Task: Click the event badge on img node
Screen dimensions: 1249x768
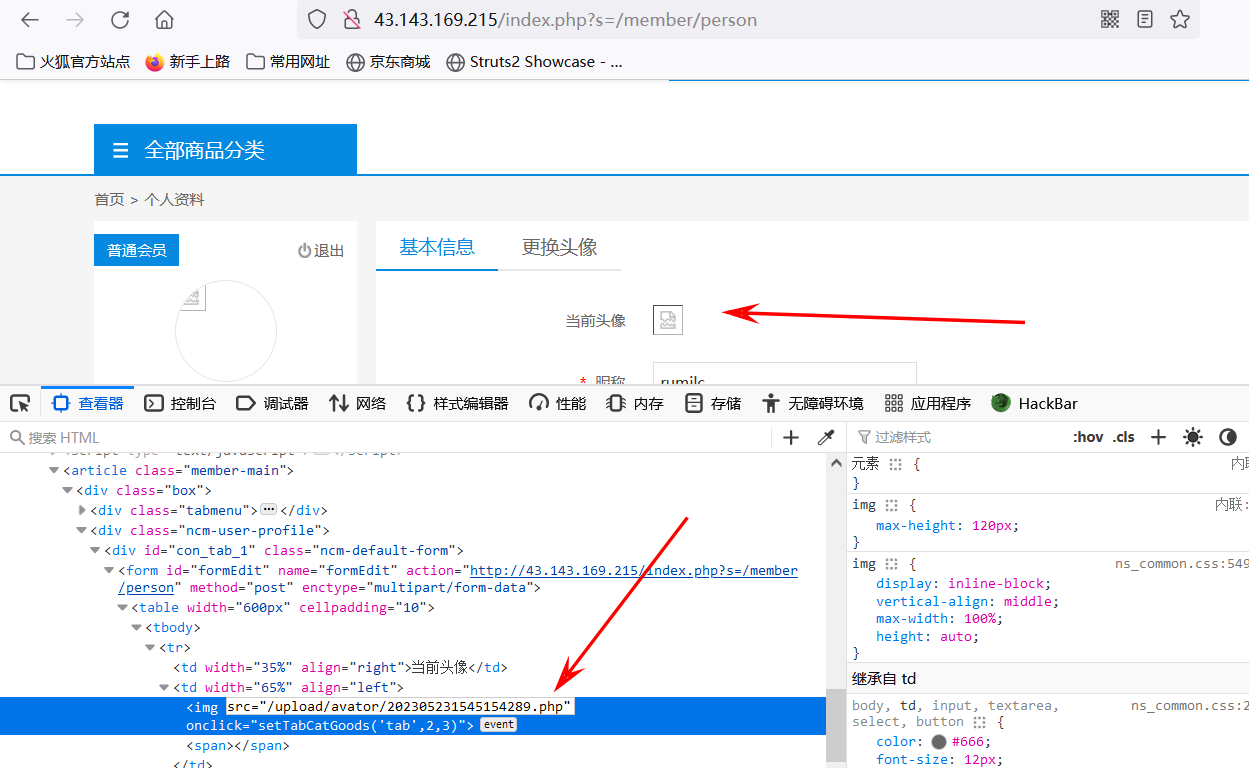Action: click(x=498, y=725)
